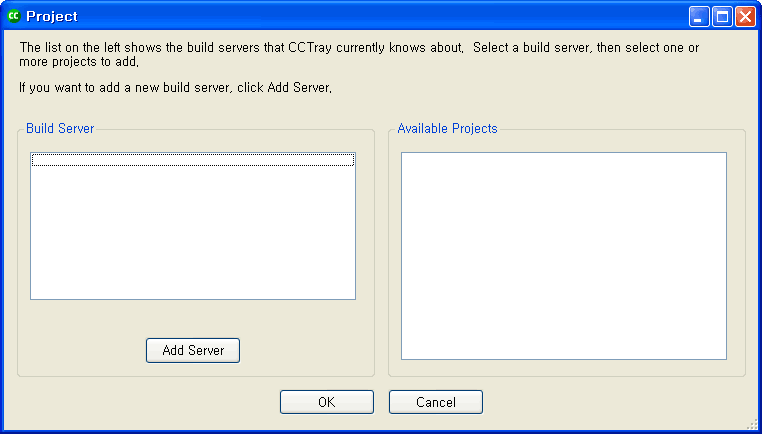Dismiss the dialog using the Cancel button
This screenshot has height=434, width=762.
[435, 402]
